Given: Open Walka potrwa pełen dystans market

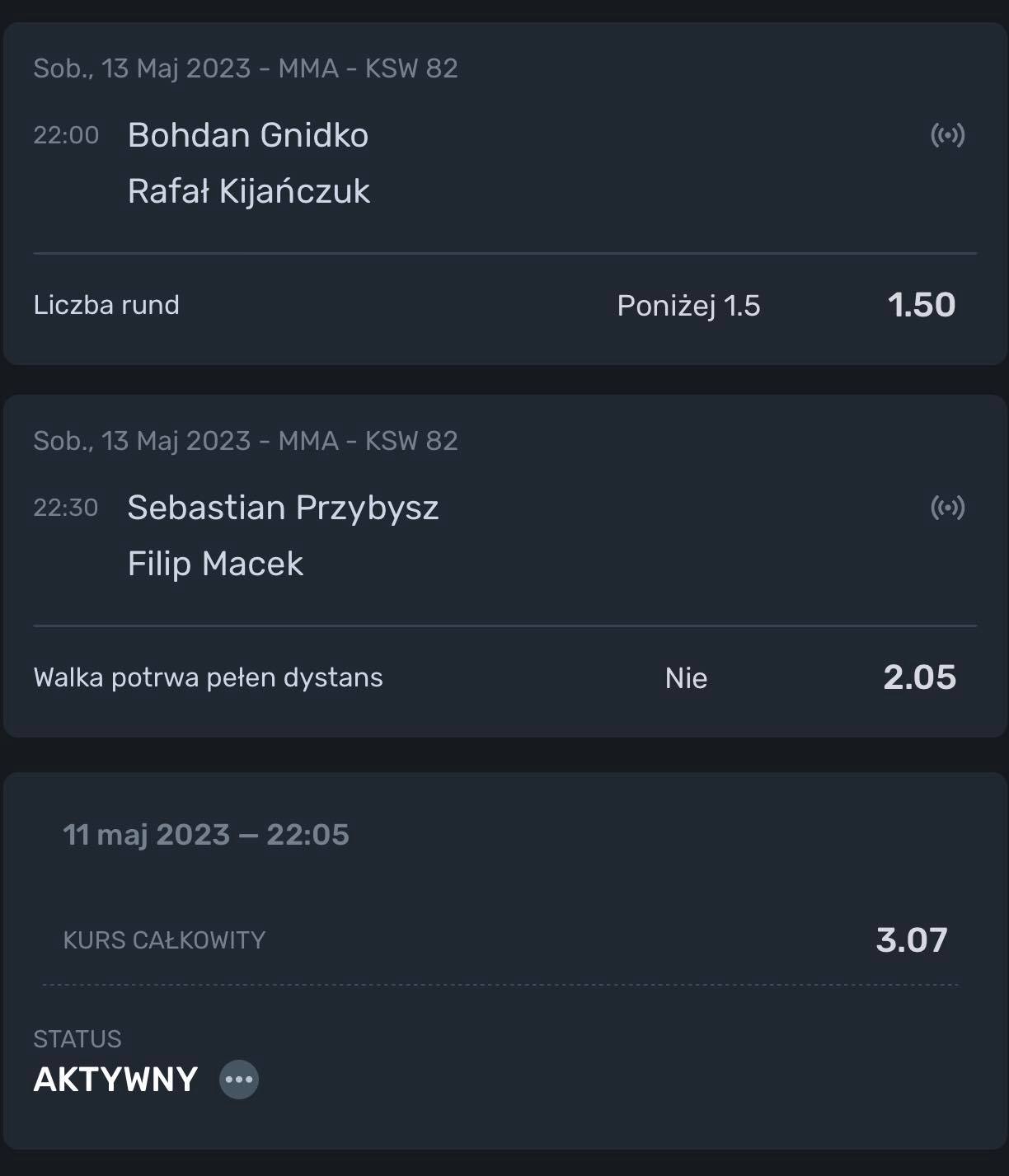Looking at the screenshot, I should [208, 677].
